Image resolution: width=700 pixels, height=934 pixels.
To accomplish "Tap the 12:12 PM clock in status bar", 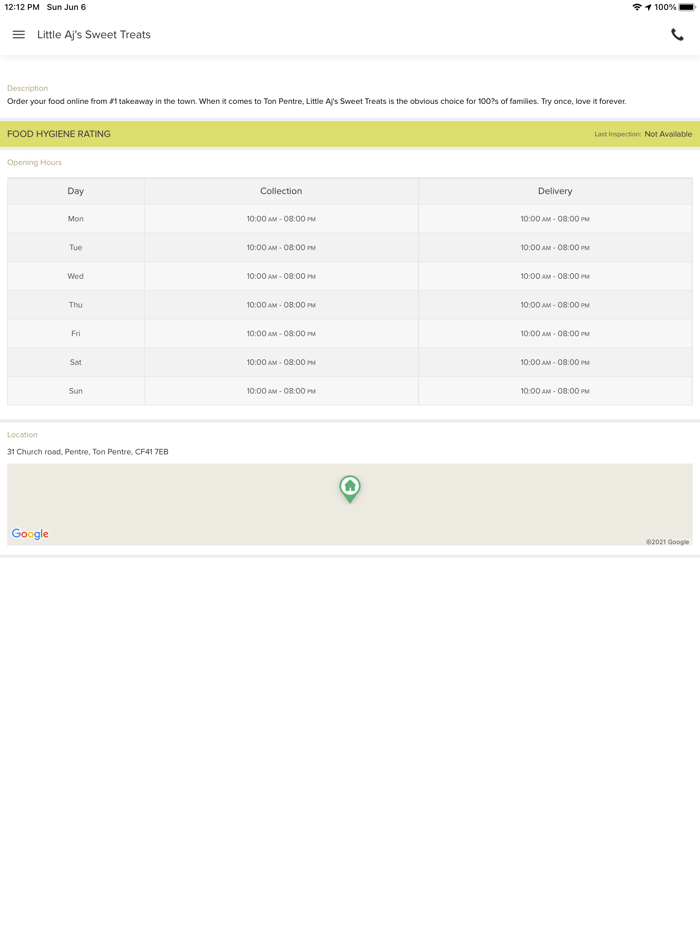I will [22, 7].
